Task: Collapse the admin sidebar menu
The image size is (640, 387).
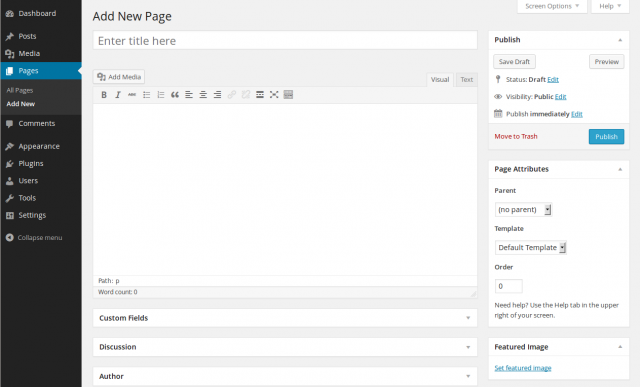Action: 34,238
